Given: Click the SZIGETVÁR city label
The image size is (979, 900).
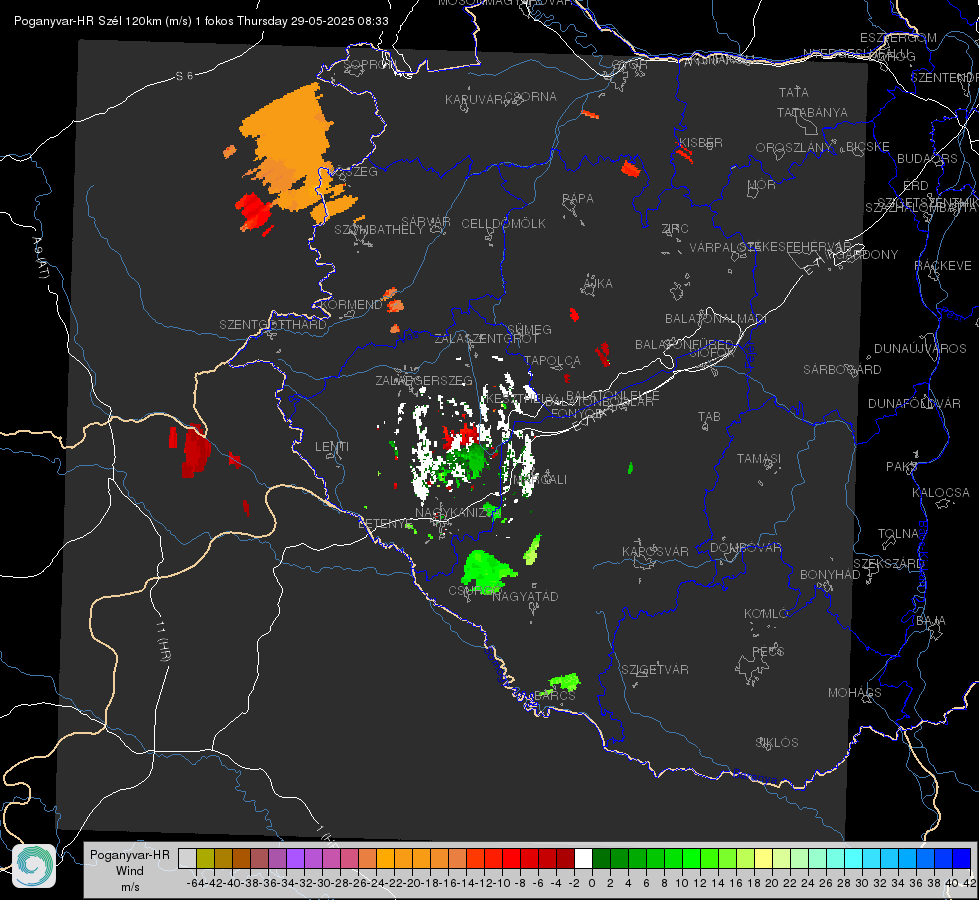Looking at the screenshot, I should click(655, 670).
